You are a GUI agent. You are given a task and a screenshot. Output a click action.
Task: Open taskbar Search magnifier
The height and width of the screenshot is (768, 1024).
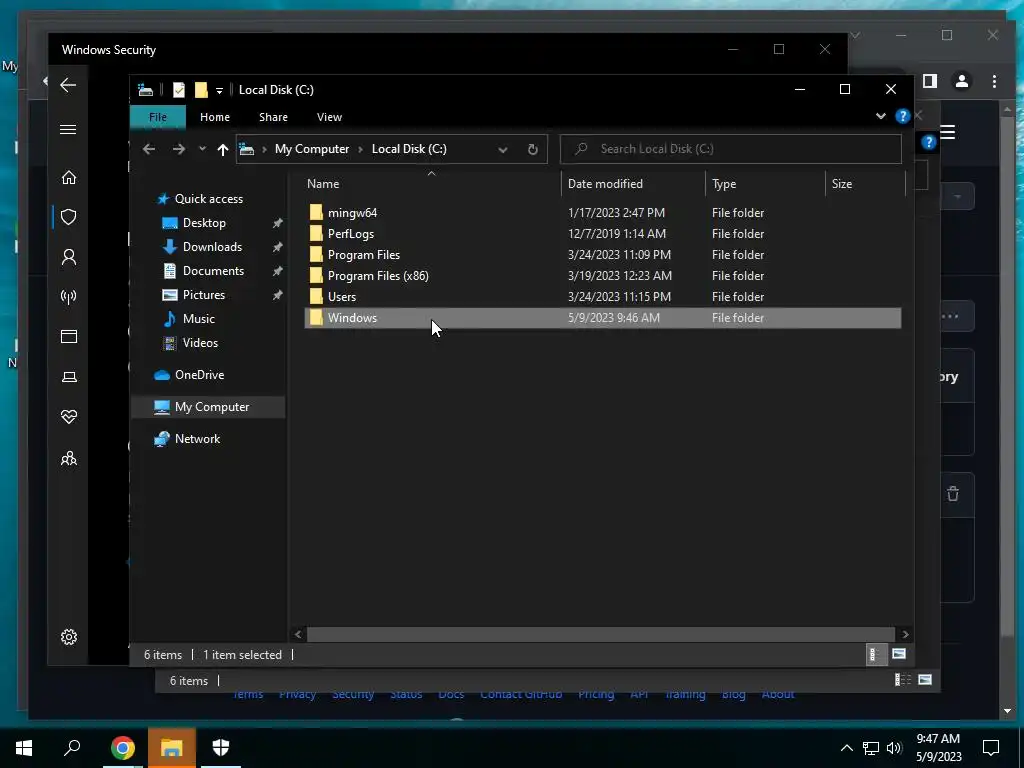point(72,747)
